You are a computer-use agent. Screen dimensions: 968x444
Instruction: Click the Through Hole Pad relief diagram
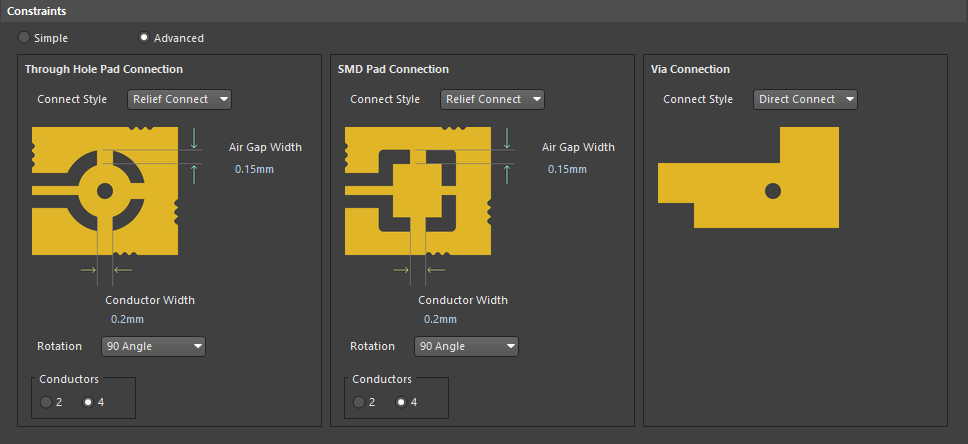105,191
